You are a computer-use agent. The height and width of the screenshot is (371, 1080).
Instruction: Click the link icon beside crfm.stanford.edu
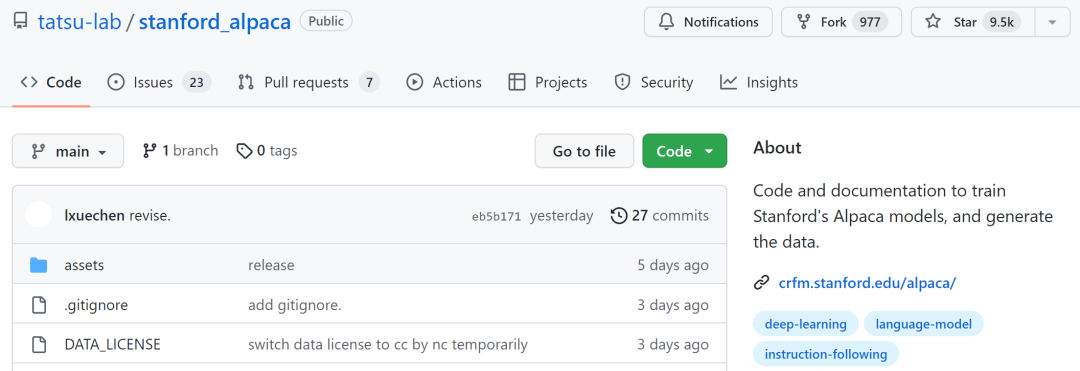[761, 282]
